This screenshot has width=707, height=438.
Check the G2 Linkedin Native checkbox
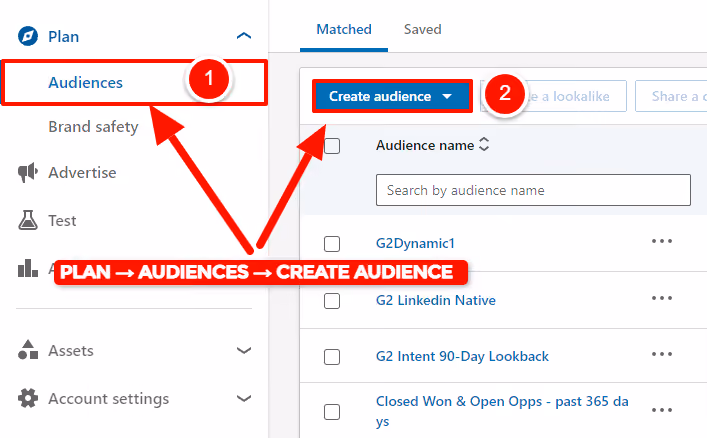[x=332, y=301]
